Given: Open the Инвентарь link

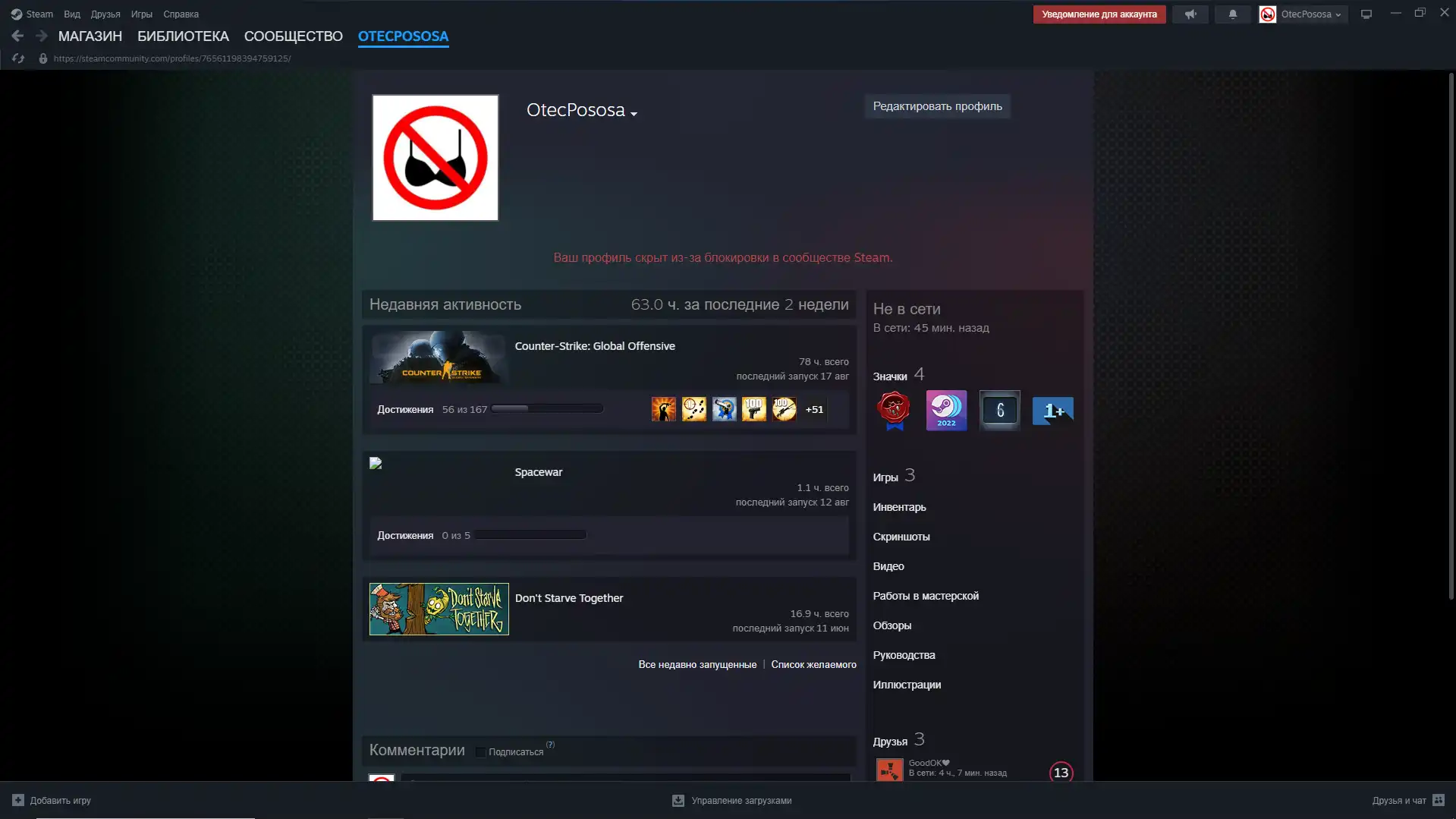Looking at the screenshot, I should point(899,507).
